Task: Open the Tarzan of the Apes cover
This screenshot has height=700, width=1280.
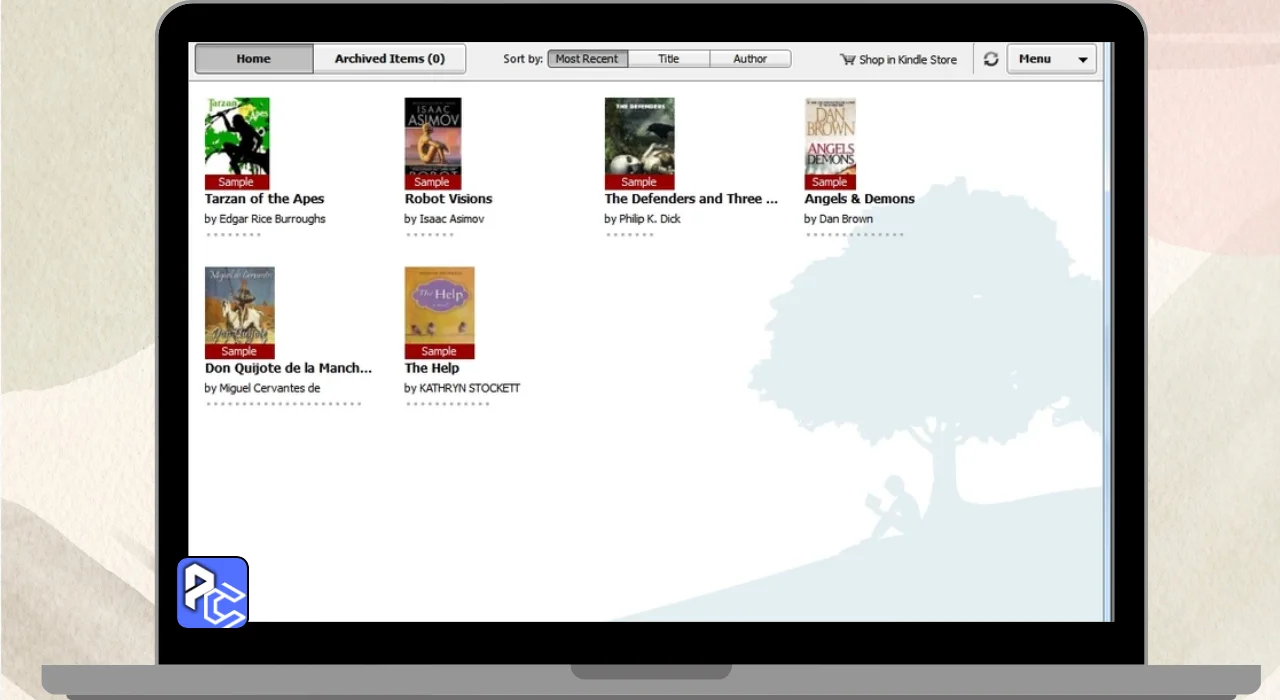Action: coord(237,143)
